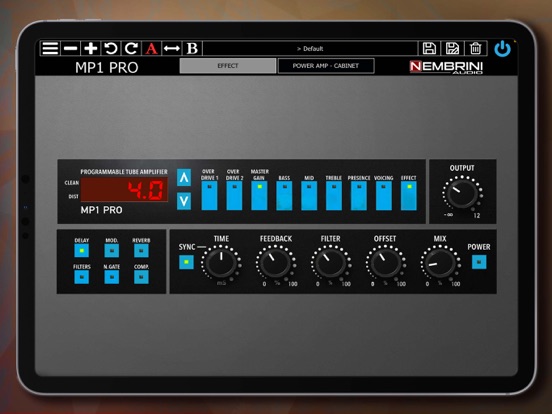Click the plus zoom-in icon
The width and height of the screenshot is (552, 414).
[x=90, y=48]
